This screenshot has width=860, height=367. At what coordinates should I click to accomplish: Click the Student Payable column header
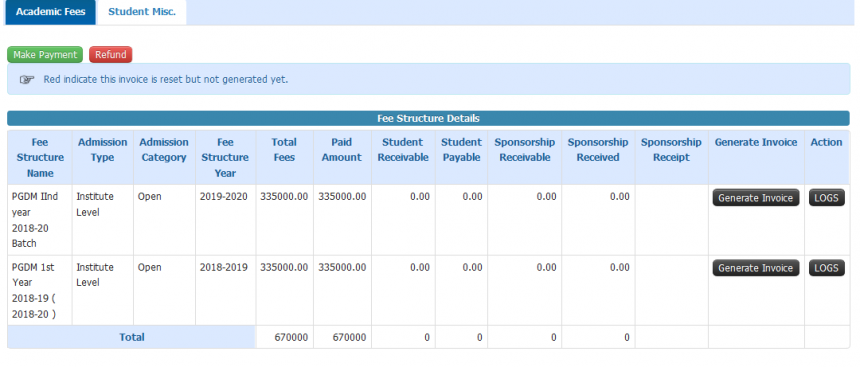point(461,157)
